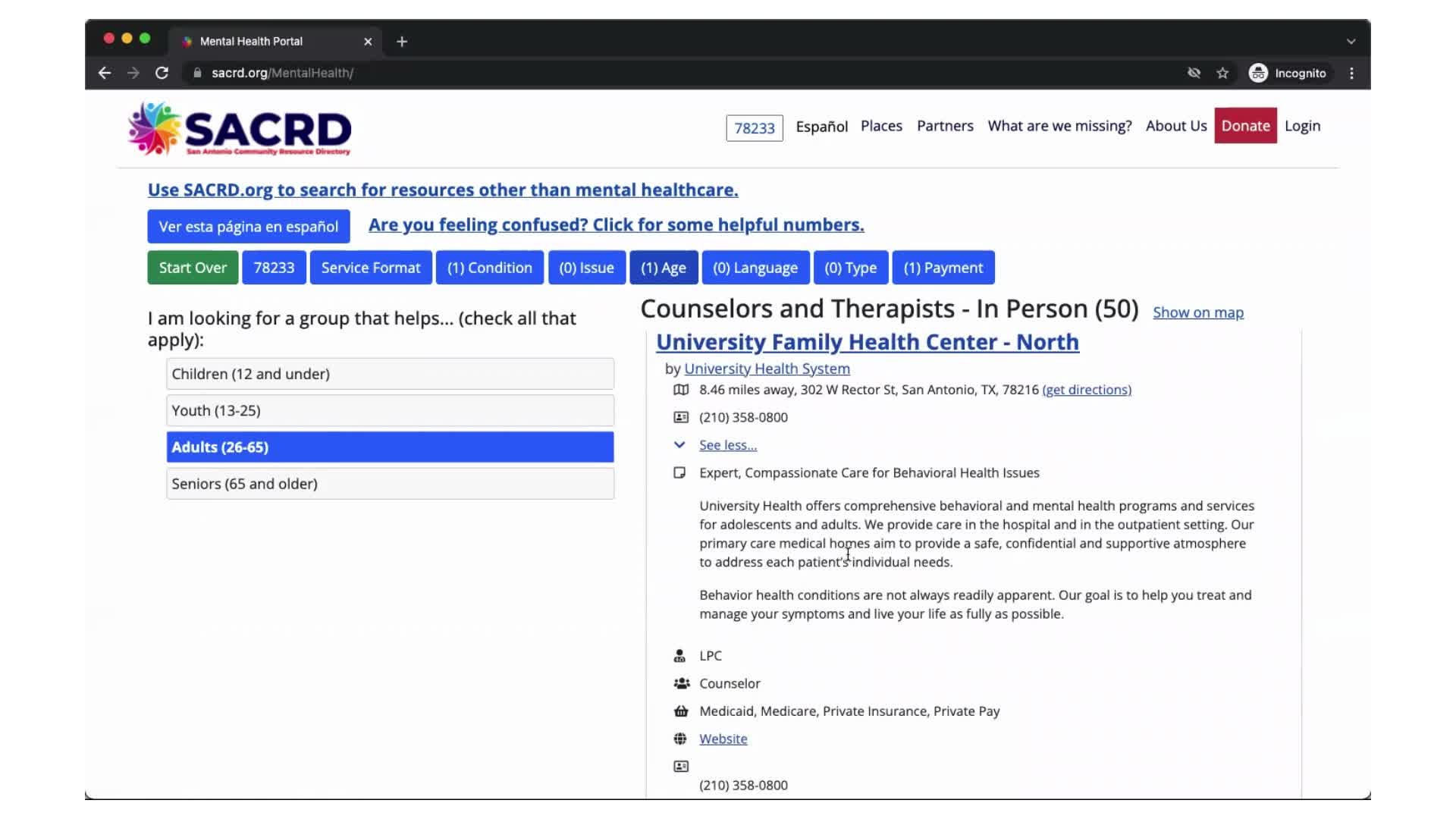Click the 78233 zip code header box
The image size is (1456, 819).
[x=755, y=127]
